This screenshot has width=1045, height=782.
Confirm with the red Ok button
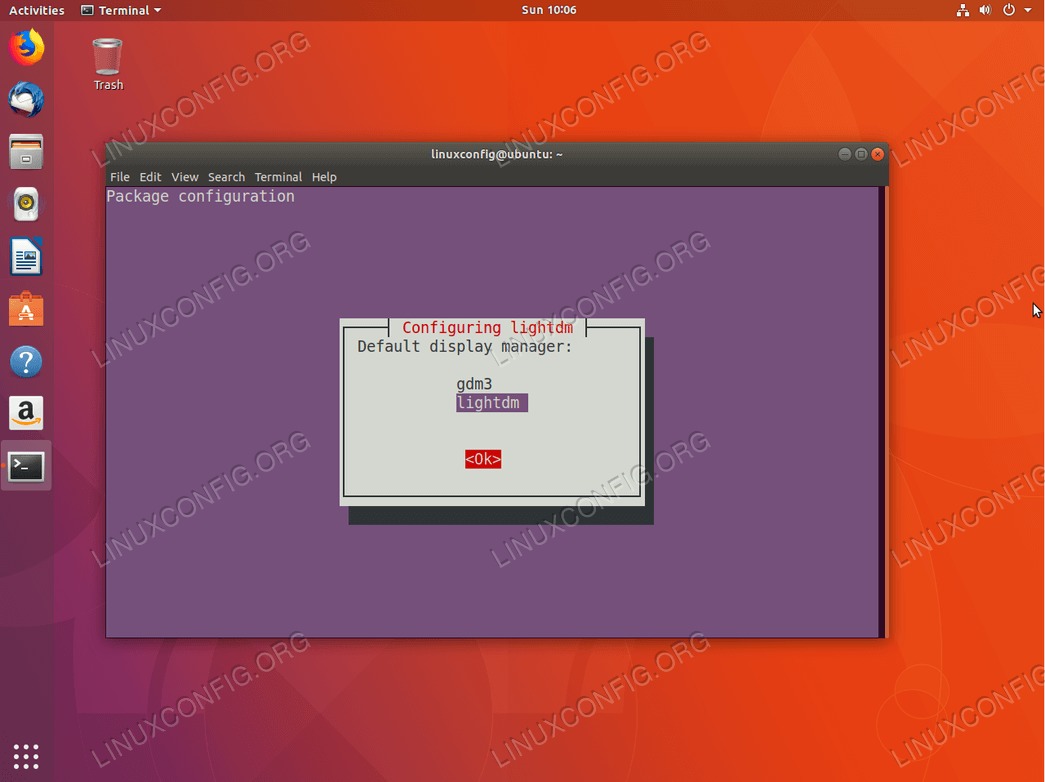click(483, 459)
